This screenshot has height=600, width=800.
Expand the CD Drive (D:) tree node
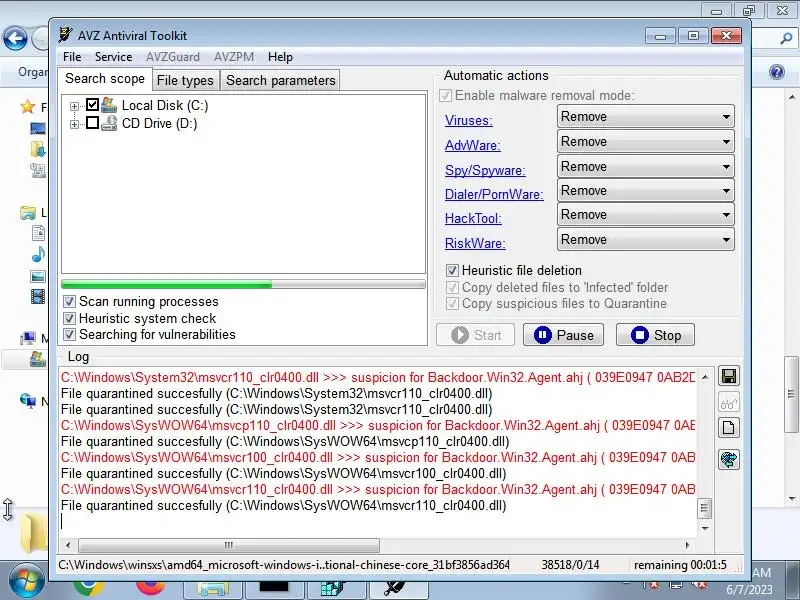point(74,124)
